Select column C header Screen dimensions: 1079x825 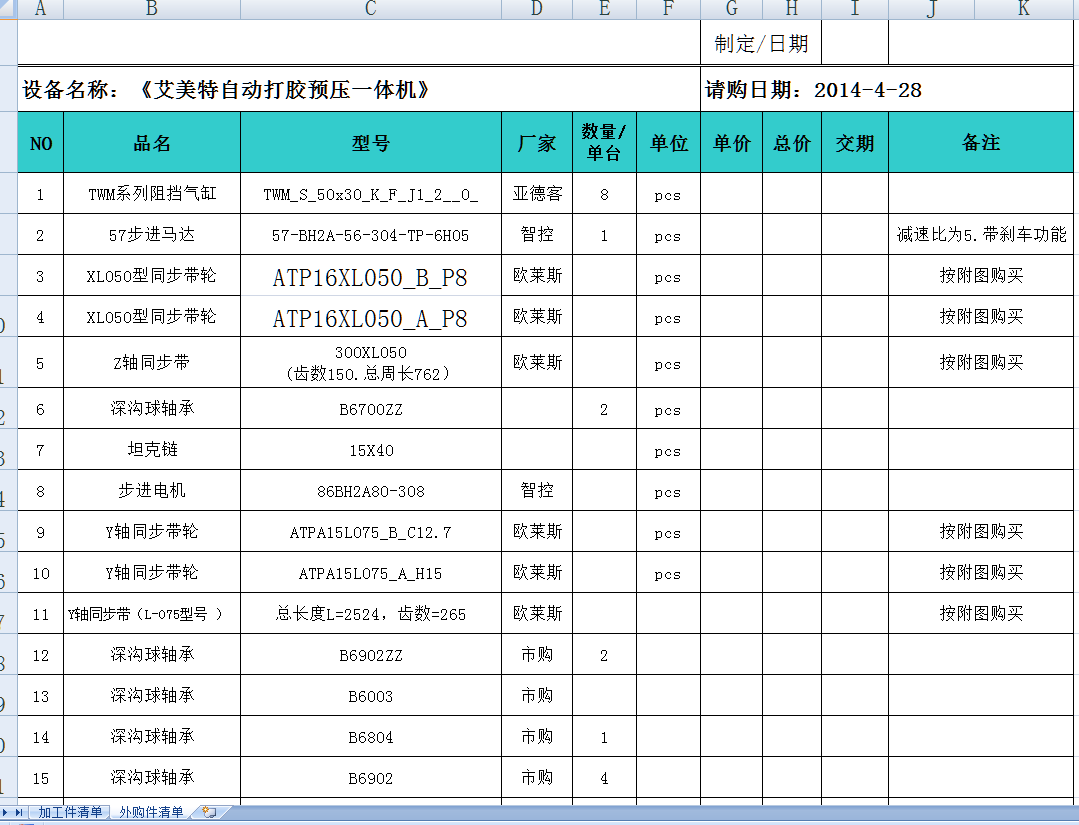pos(371,9)
